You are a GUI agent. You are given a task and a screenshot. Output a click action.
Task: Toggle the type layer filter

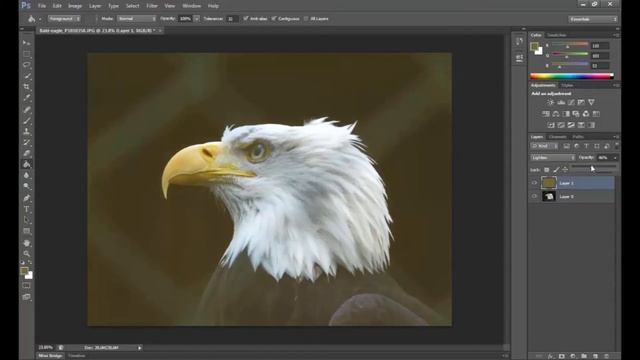pos(587,146)
